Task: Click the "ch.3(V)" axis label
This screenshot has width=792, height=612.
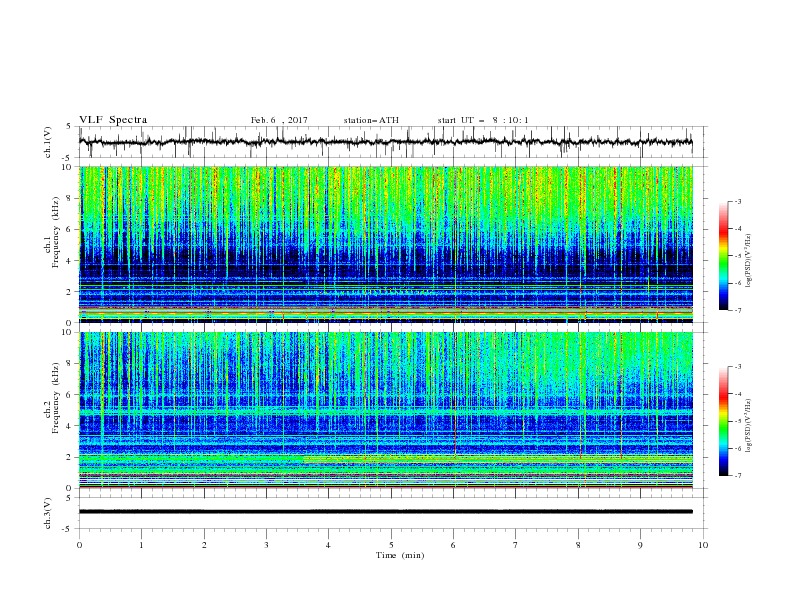Action: (48, 513)
